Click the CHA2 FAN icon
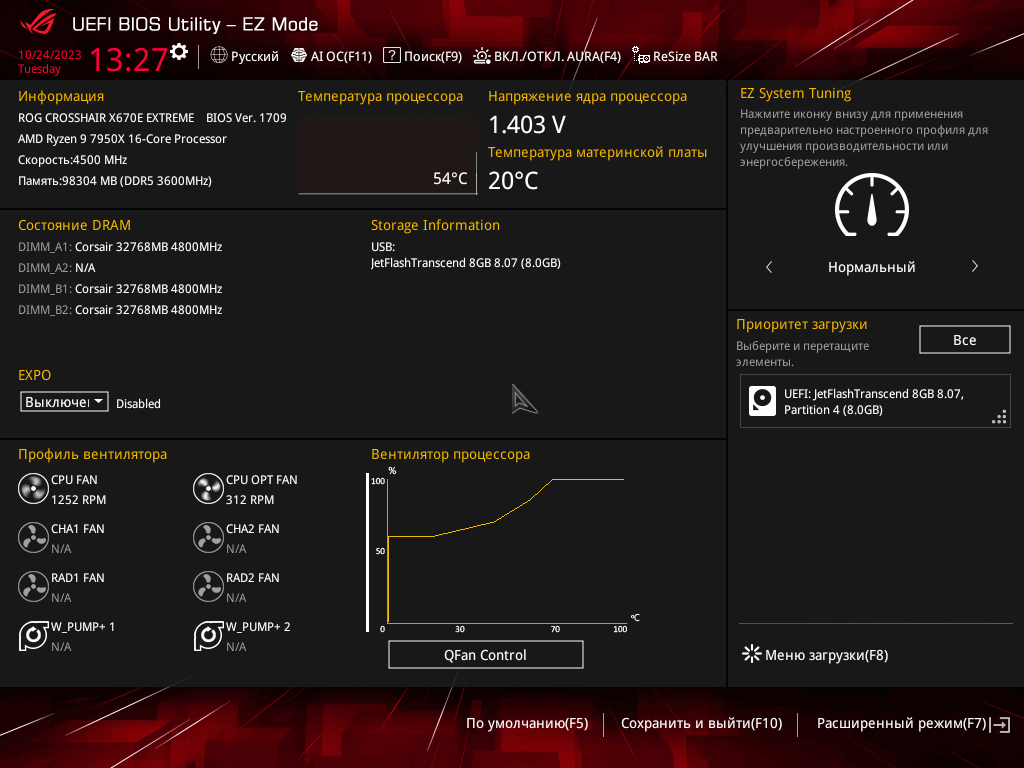1024x768 pixels. (x=208, y=537)
